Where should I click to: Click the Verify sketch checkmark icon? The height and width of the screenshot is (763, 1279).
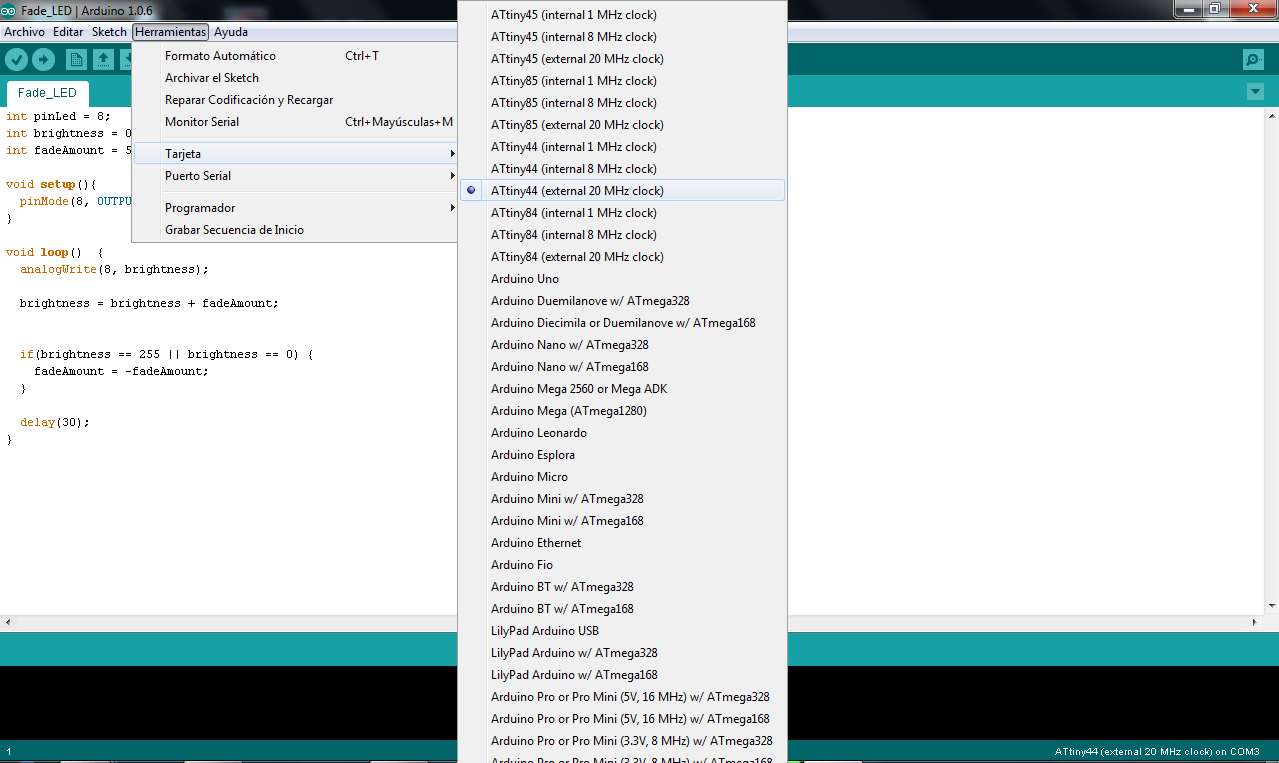coord(16,60)
